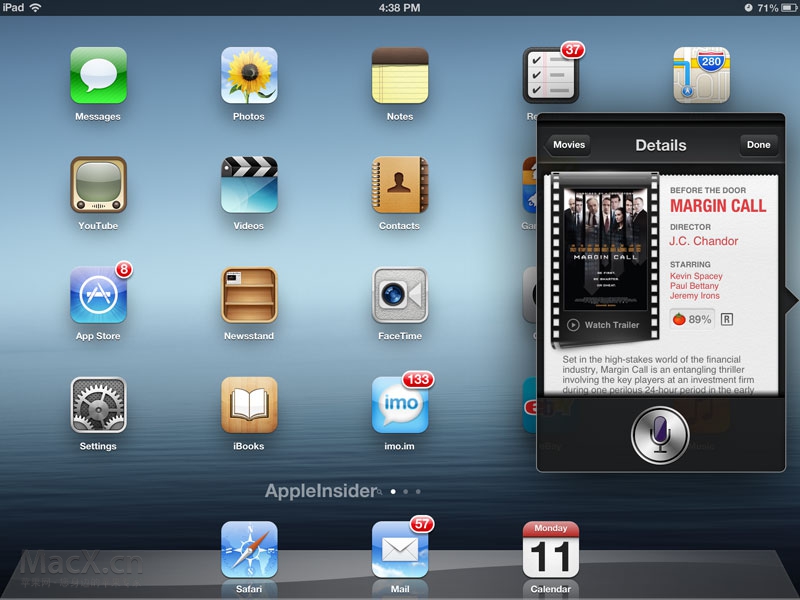Open the Messages app
This screenshot has width=800, height=600.
tap(98, 76)
